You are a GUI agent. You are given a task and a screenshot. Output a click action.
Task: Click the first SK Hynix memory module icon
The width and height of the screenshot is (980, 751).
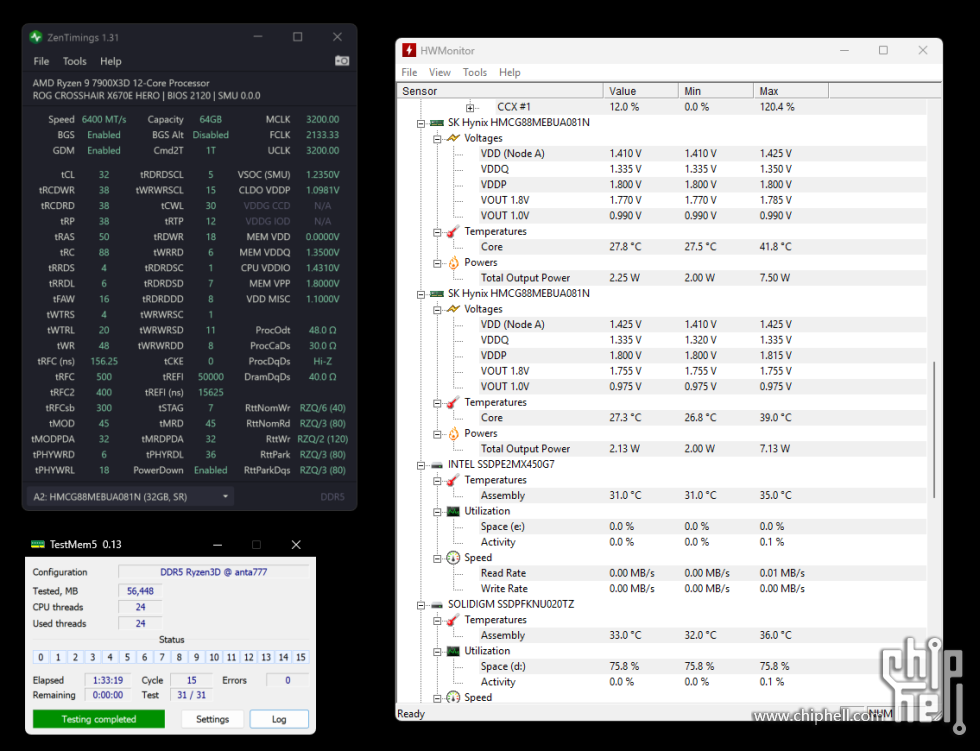tap(437, 122)
